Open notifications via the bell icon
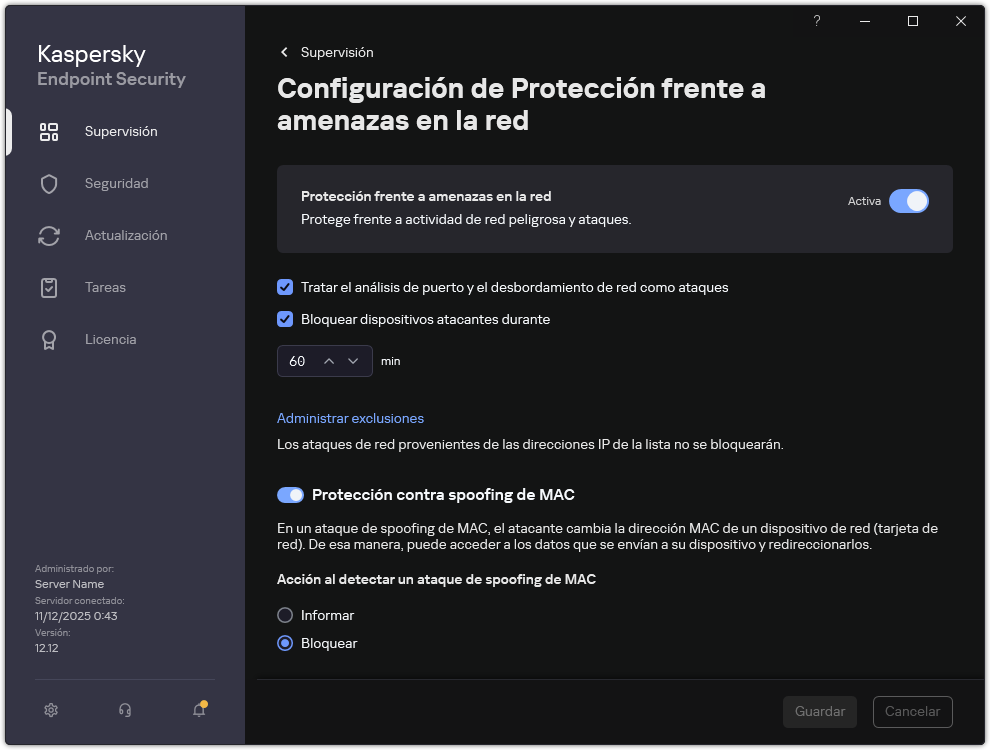Image resolution: width=990 pixels, height=750 pixels. coord(198,710)
